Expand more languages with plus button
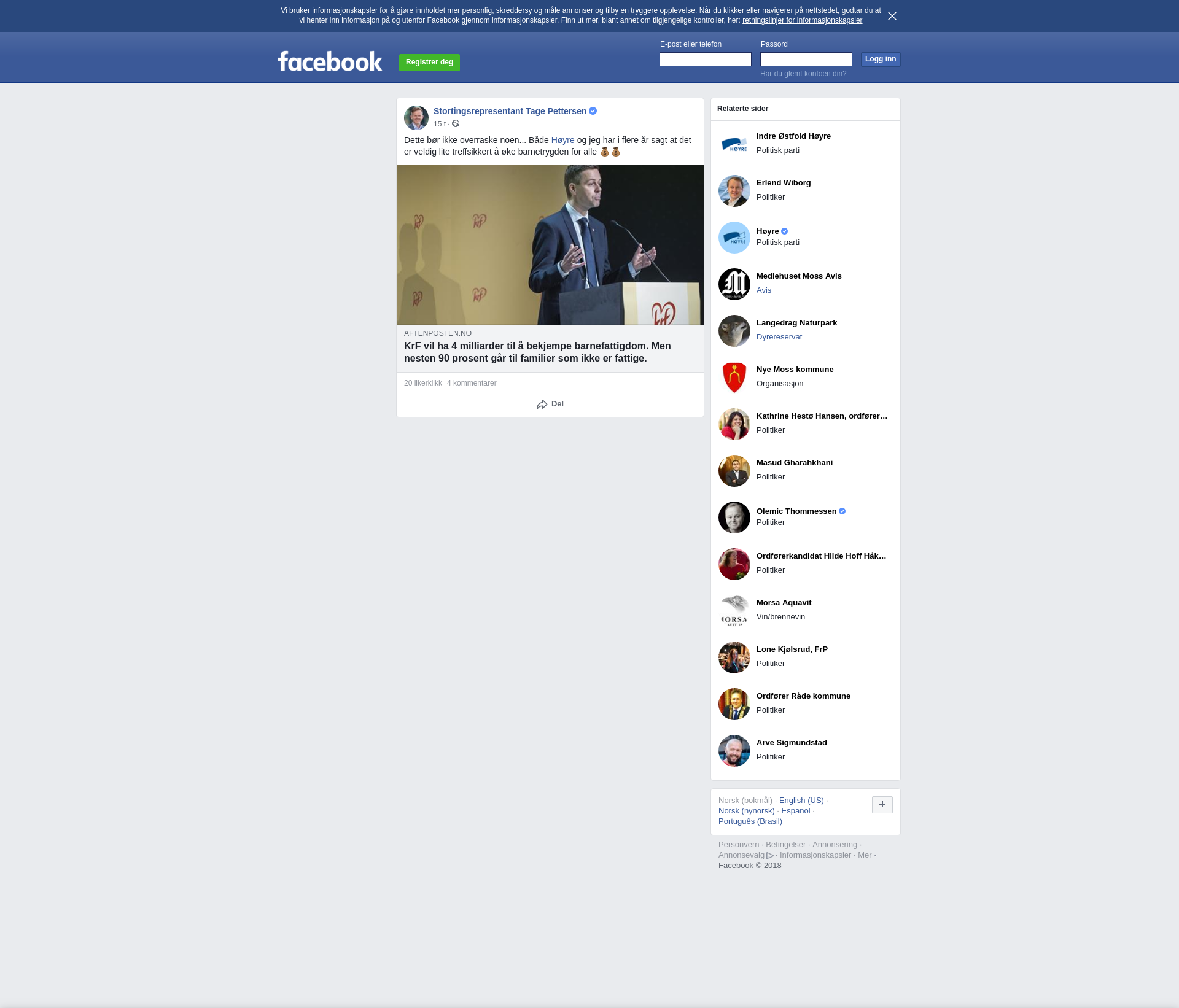Screen dimensions: 1179x1008 coord(882,805)
